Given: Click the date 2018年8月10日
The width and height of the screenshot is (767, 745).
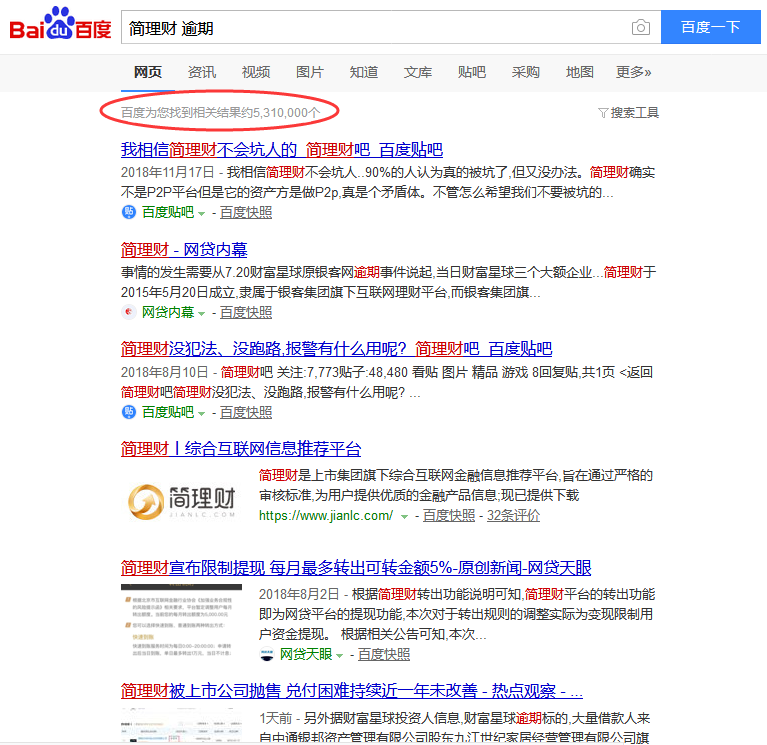Looking at the screenshot, I should point(164,372).
